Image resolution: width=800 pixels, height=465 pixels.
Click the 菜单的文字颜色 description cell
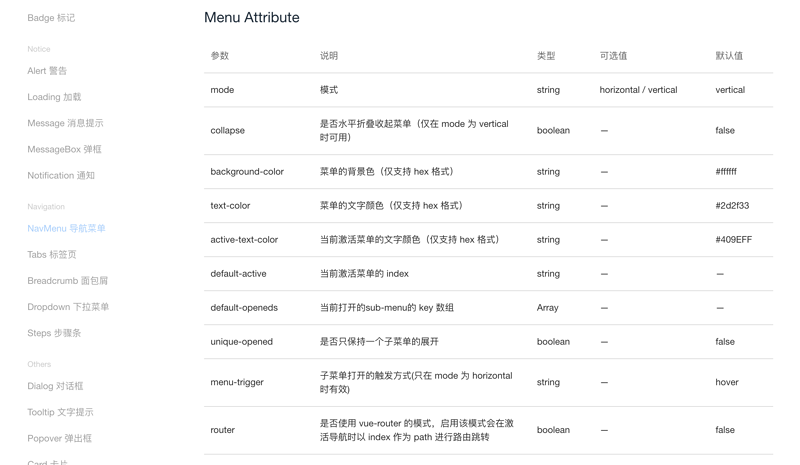pyautogui.click(x=391, y=206)
